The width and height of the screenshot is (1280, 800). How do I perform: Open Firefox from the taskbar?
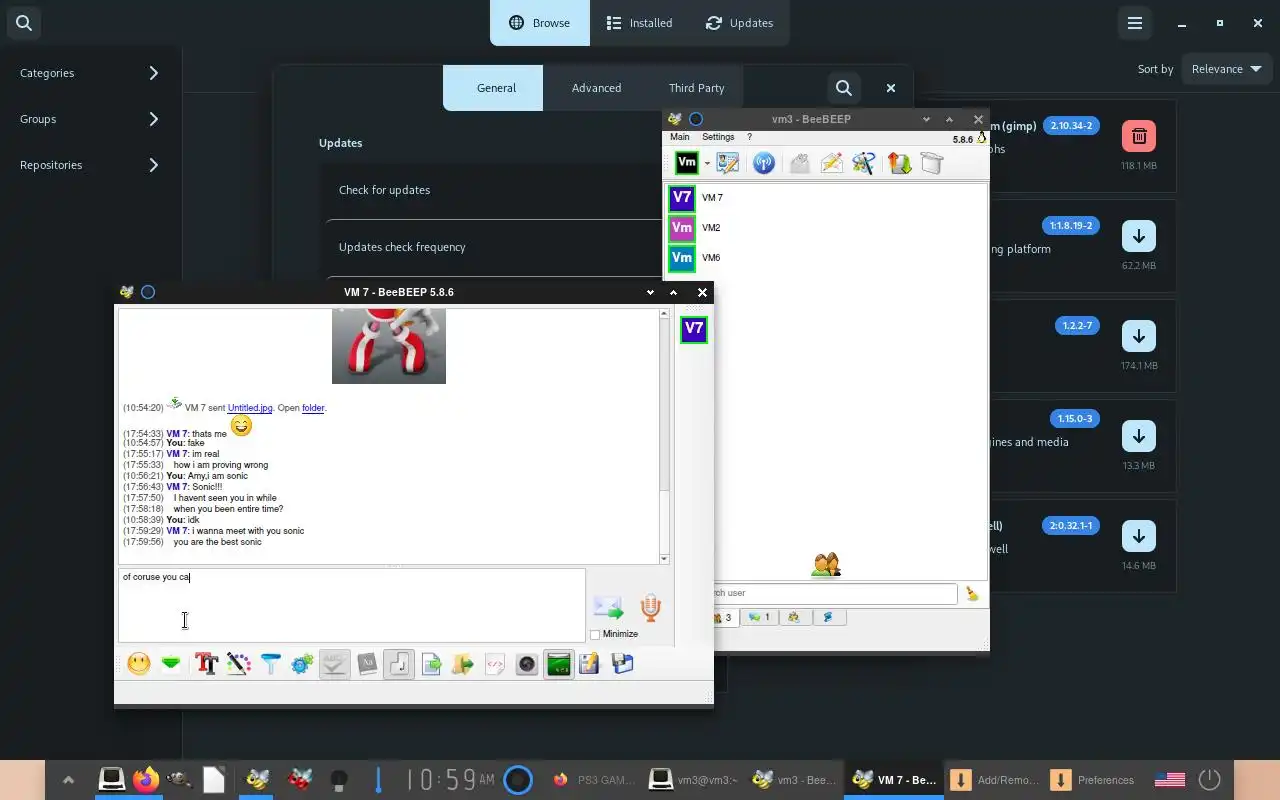point(146,779)
